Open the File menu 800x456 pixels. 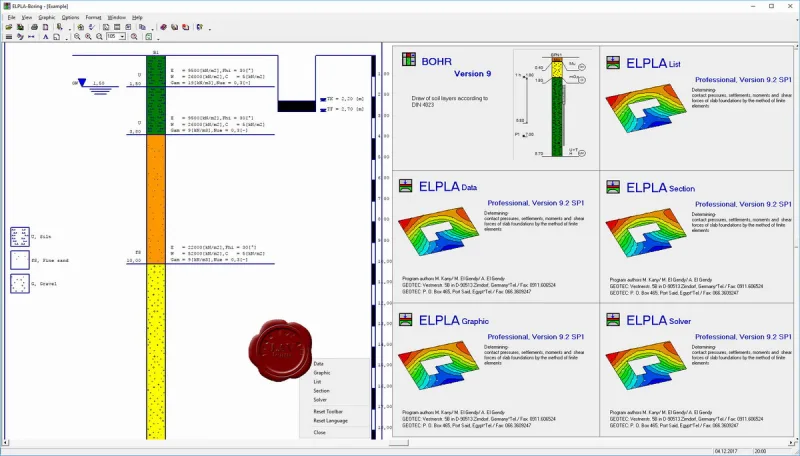(11, 17)
